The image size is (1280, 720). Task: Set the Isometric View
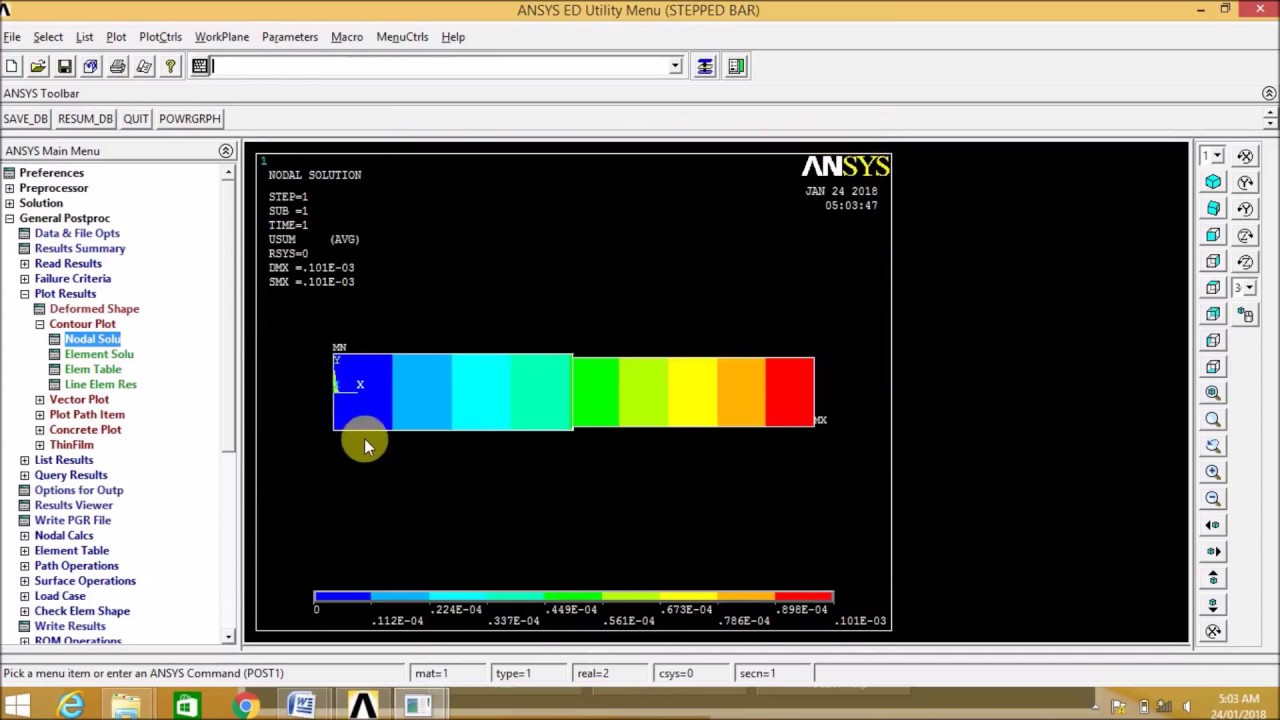(x=1213, y=182)
